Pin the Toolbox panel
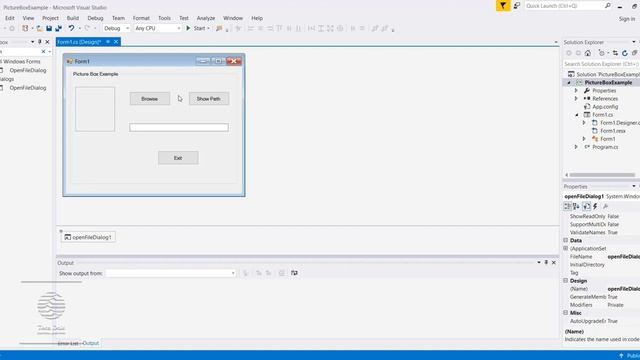 pyautogui.click(x=40, y=42)
